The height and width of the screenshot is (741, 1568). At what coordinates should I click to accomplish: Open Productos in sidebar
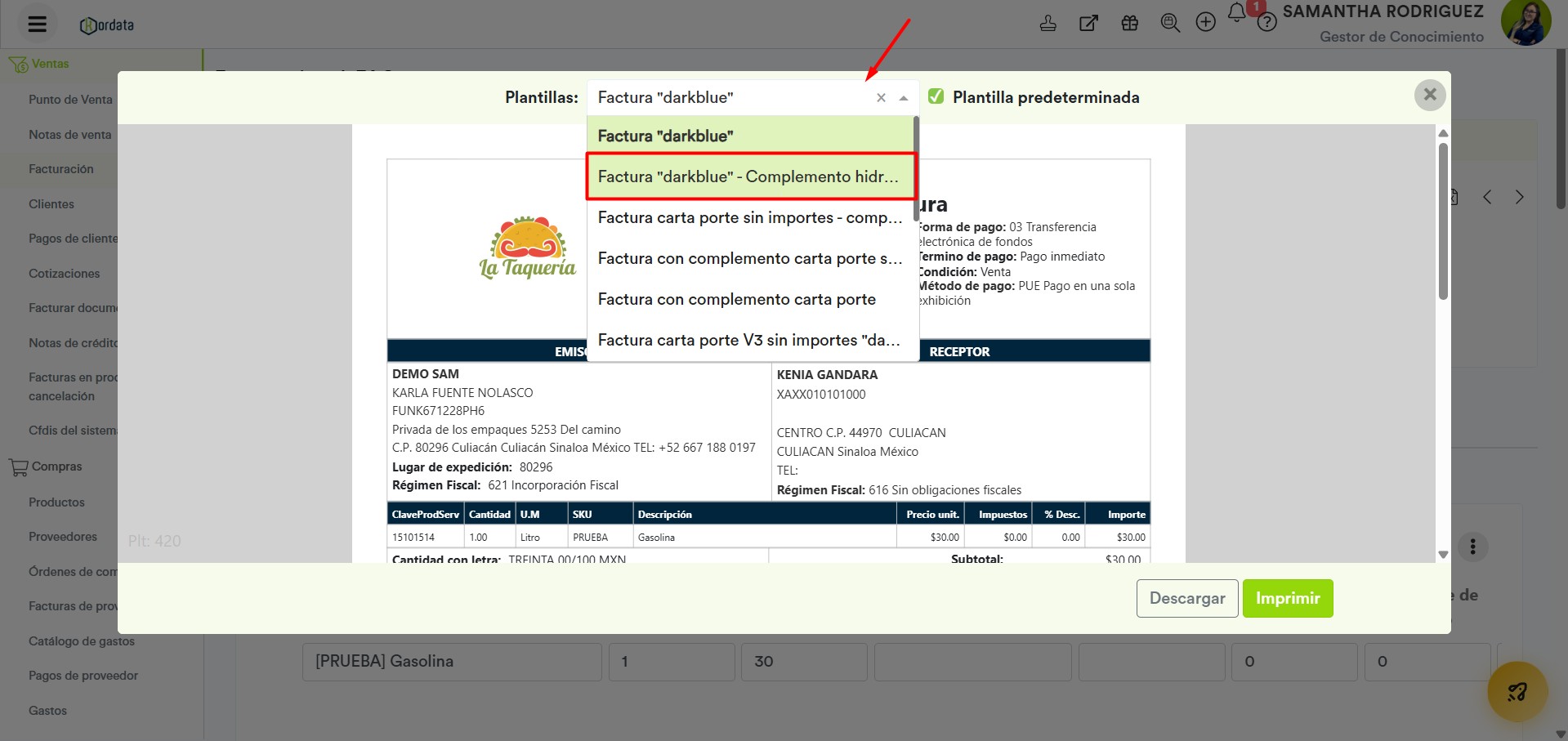pos(56,502)
